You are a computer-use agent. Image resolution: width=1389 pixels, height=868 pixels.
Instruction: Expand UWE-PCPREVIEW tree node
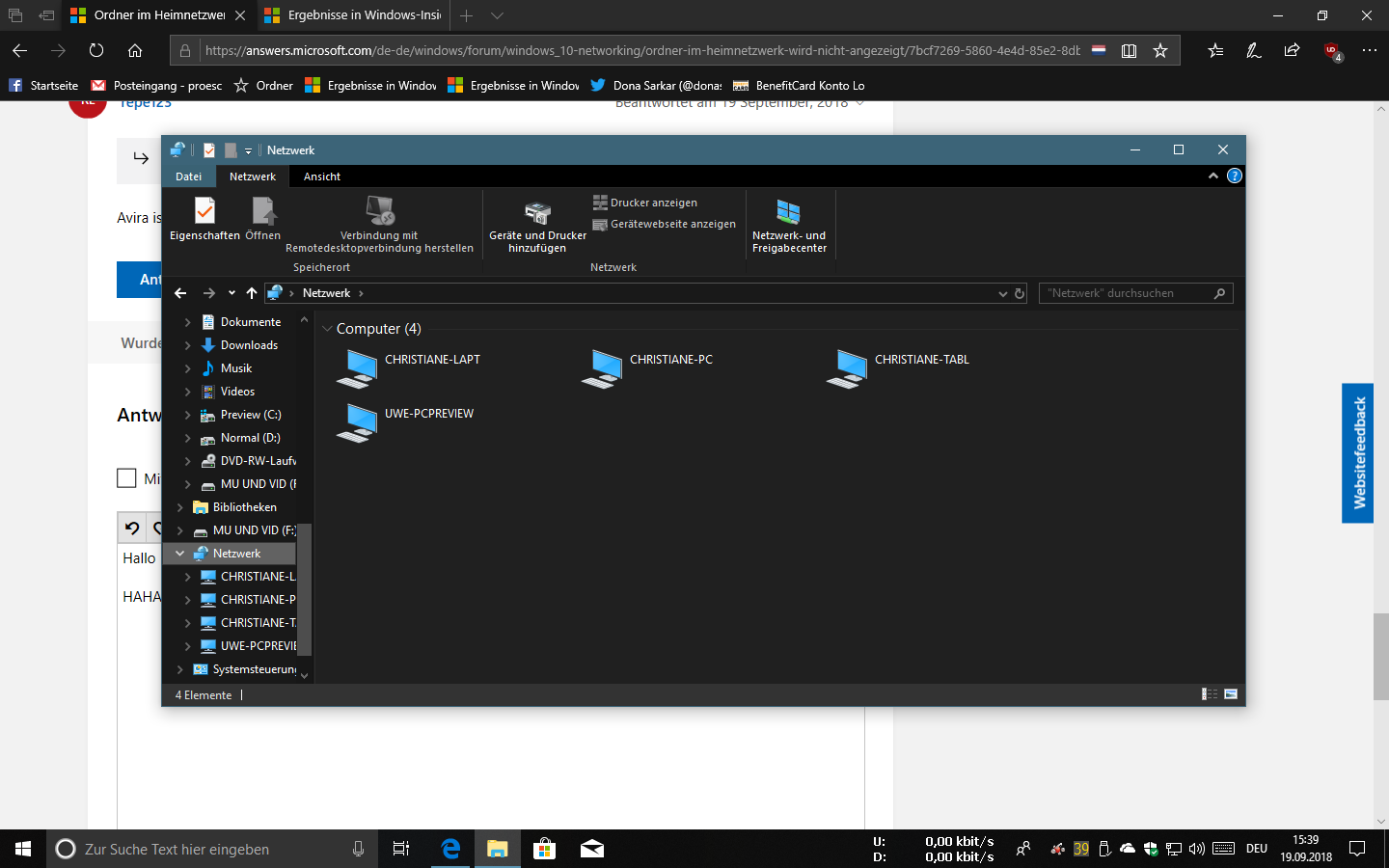(187, 646)
